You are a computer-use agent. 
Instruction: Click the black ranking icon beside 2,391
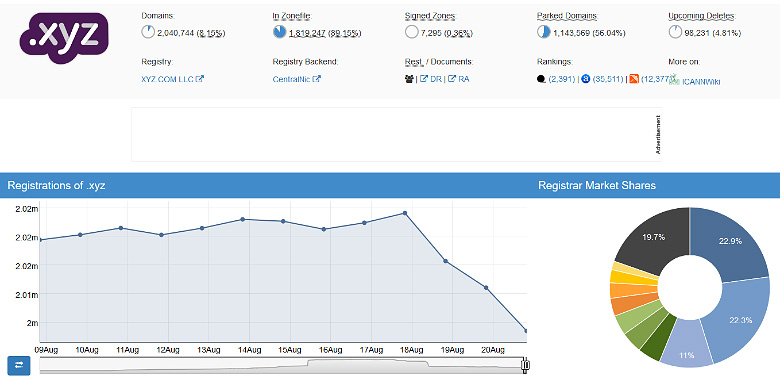pos(541,79)
